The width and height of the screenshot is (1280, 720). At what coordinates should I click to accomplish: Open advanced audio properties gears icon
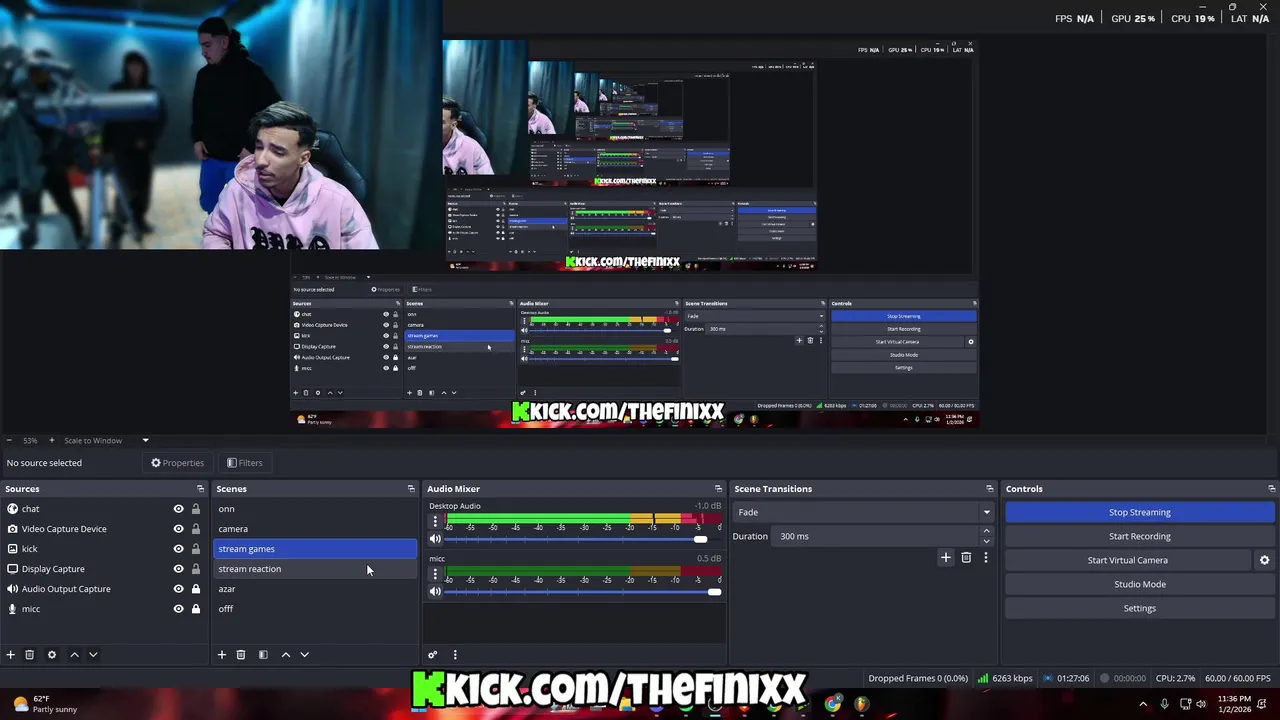tap(433, 655)
